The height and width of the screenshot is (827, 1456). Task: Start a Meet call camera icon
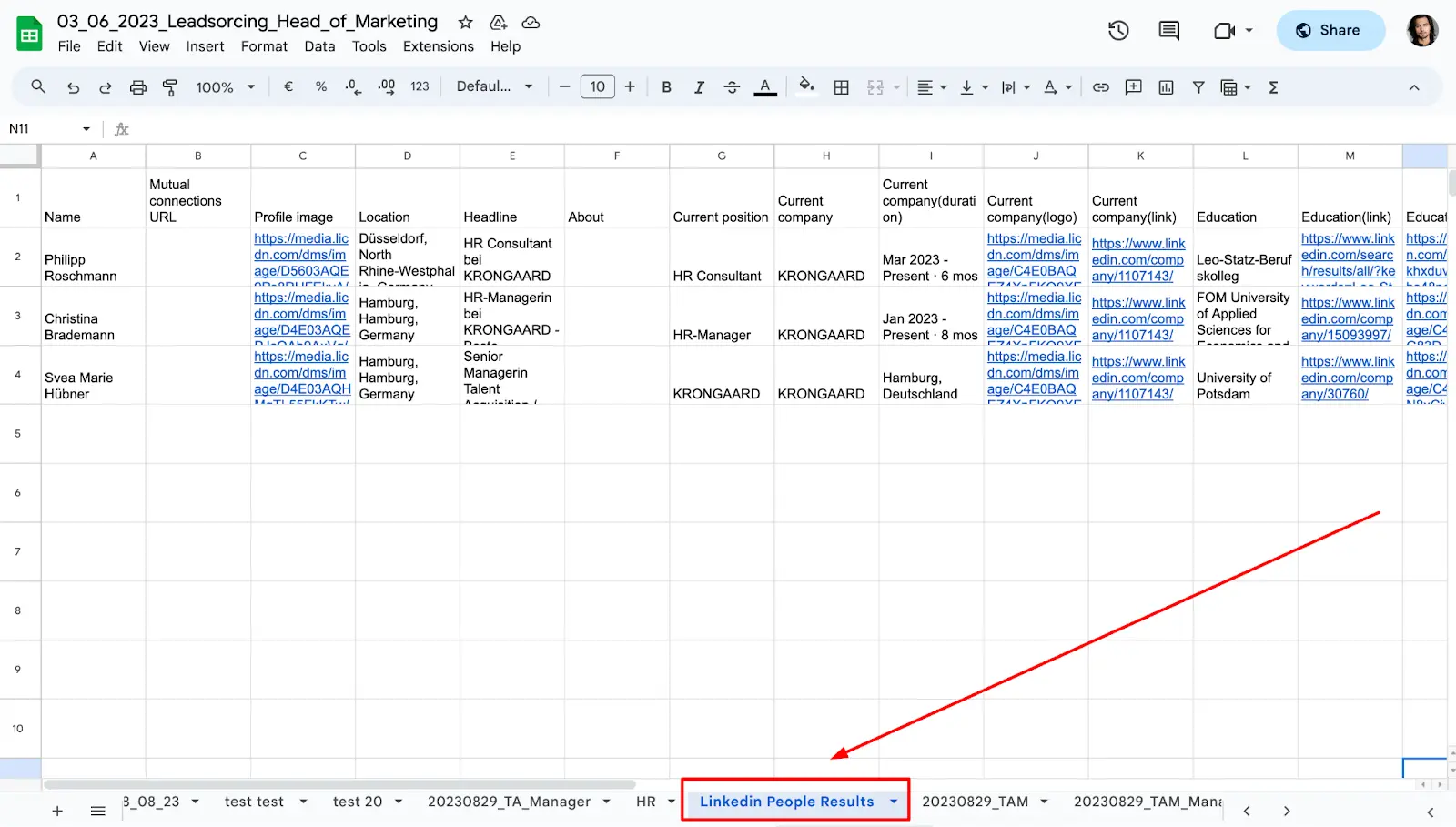coord(1224,31)
